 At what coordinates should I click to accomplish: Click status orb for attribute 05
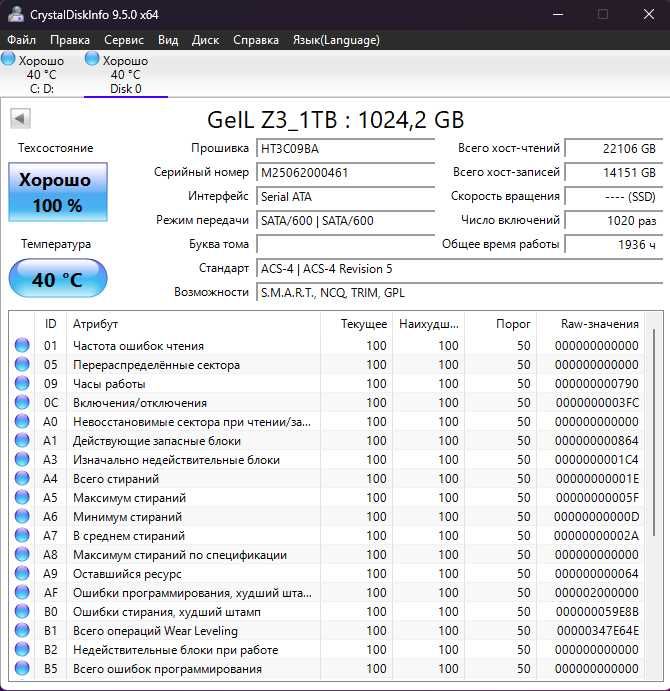click(x=22, y=364)
